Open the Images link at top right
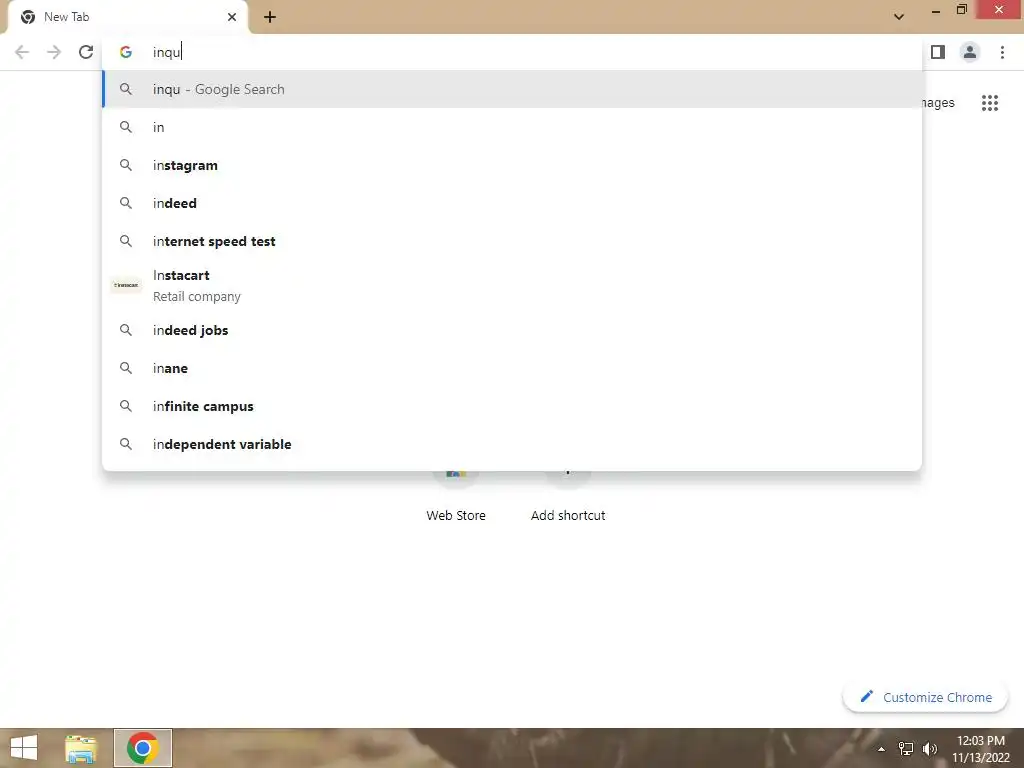 point(938,103)
